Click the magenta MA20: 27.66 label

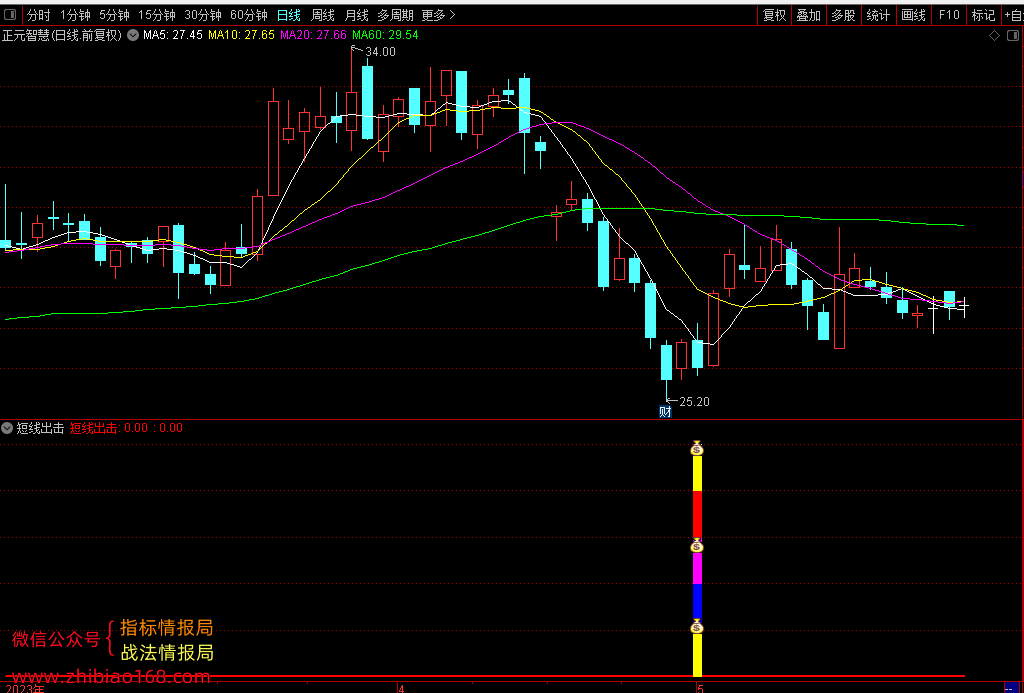pos(313,35)
